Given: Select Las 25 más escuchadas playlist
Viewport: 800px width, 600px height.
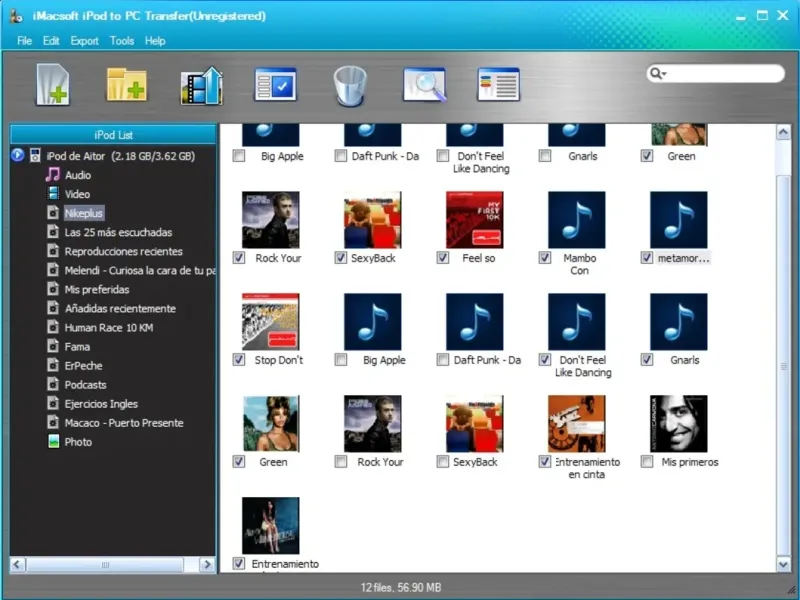Looking at the screenshot, I should point(118,233).
